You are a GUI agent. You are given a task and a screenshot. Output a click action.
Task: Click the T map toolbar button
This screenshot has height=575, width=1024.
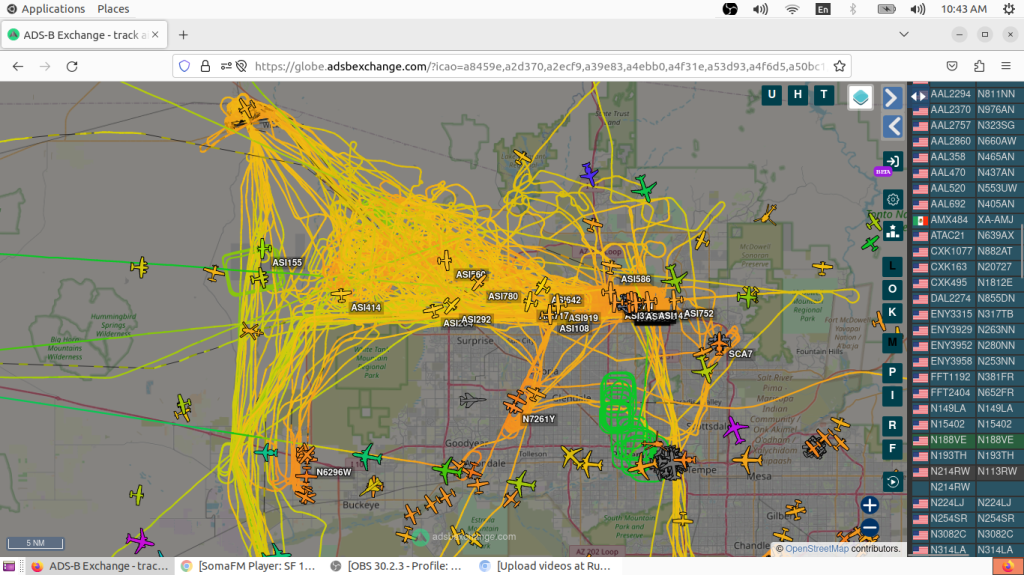pyautogui.click(x=824, y=95)
